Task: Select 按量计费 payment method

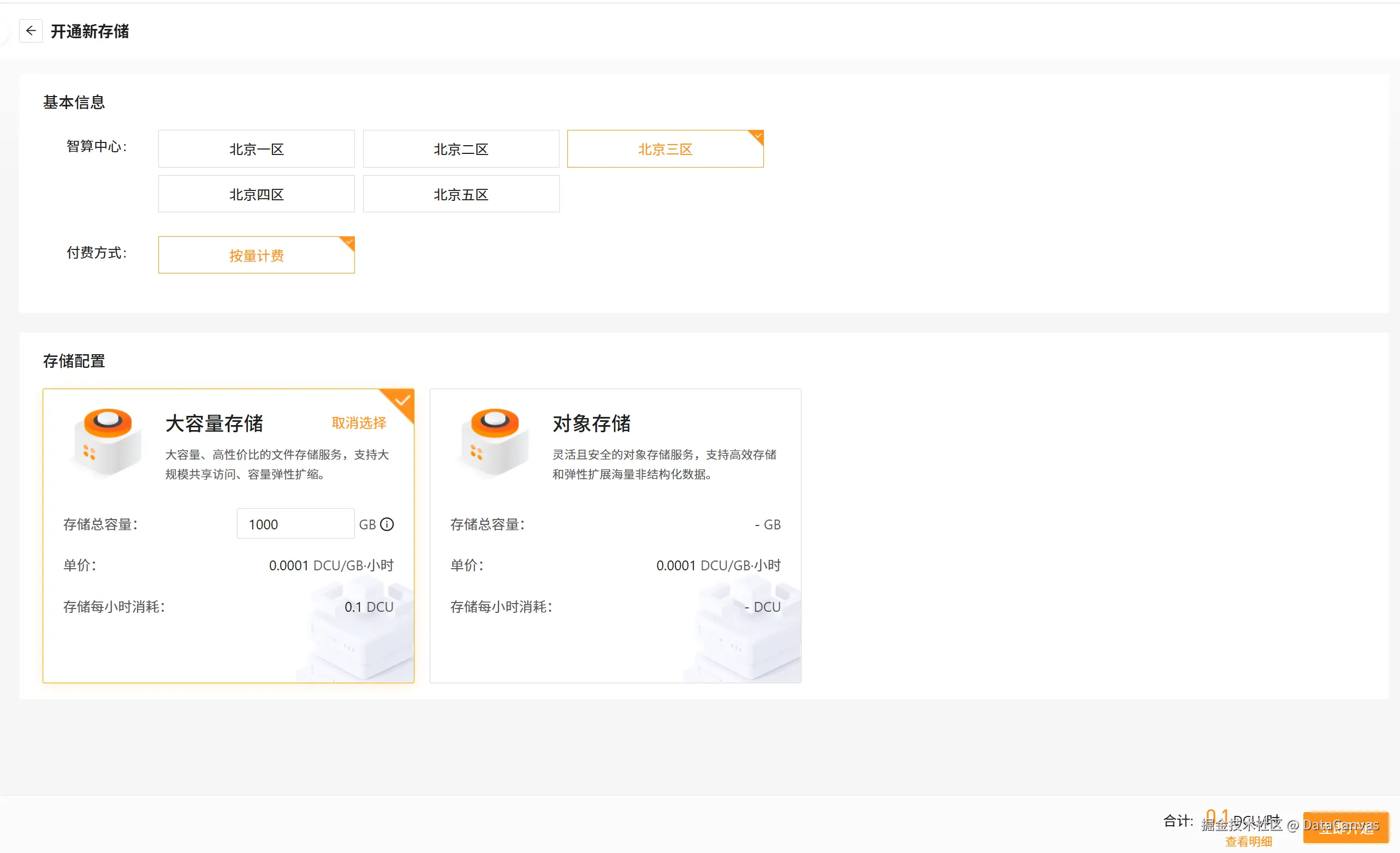Action: tap(256, 255)
